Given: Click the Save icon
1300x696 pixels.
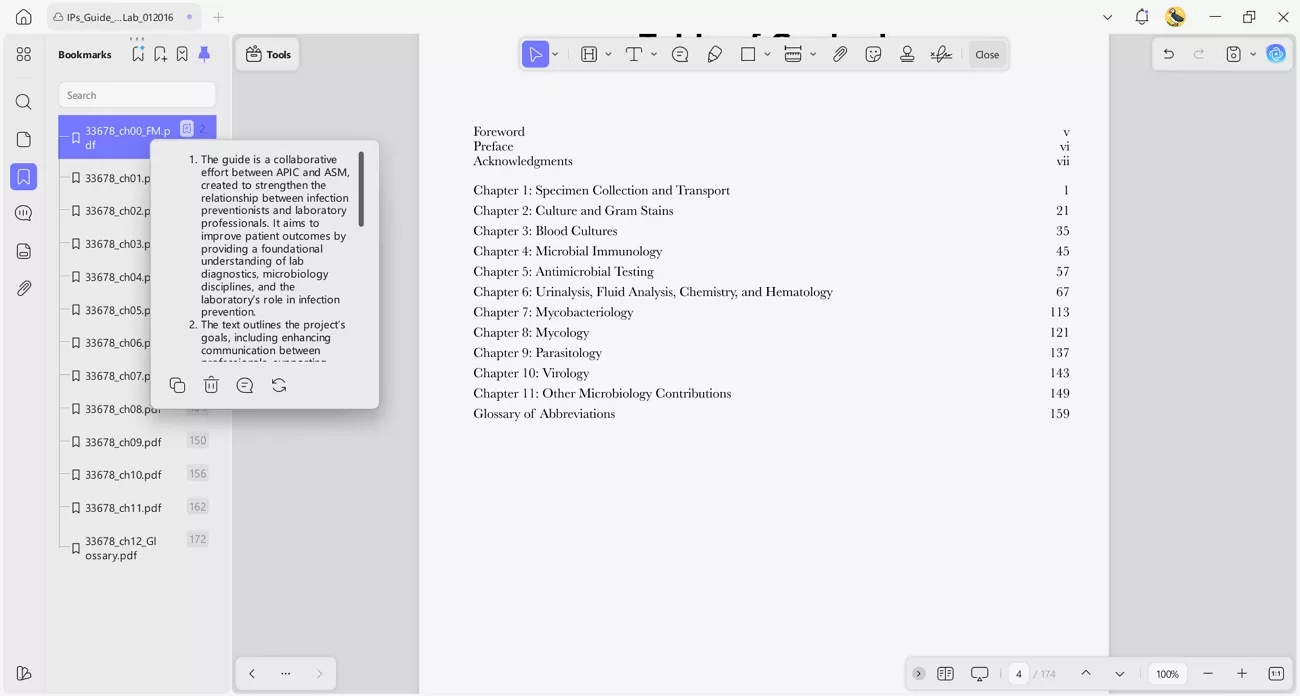Looking at the screenshot, I should [x=1234, y=54].
